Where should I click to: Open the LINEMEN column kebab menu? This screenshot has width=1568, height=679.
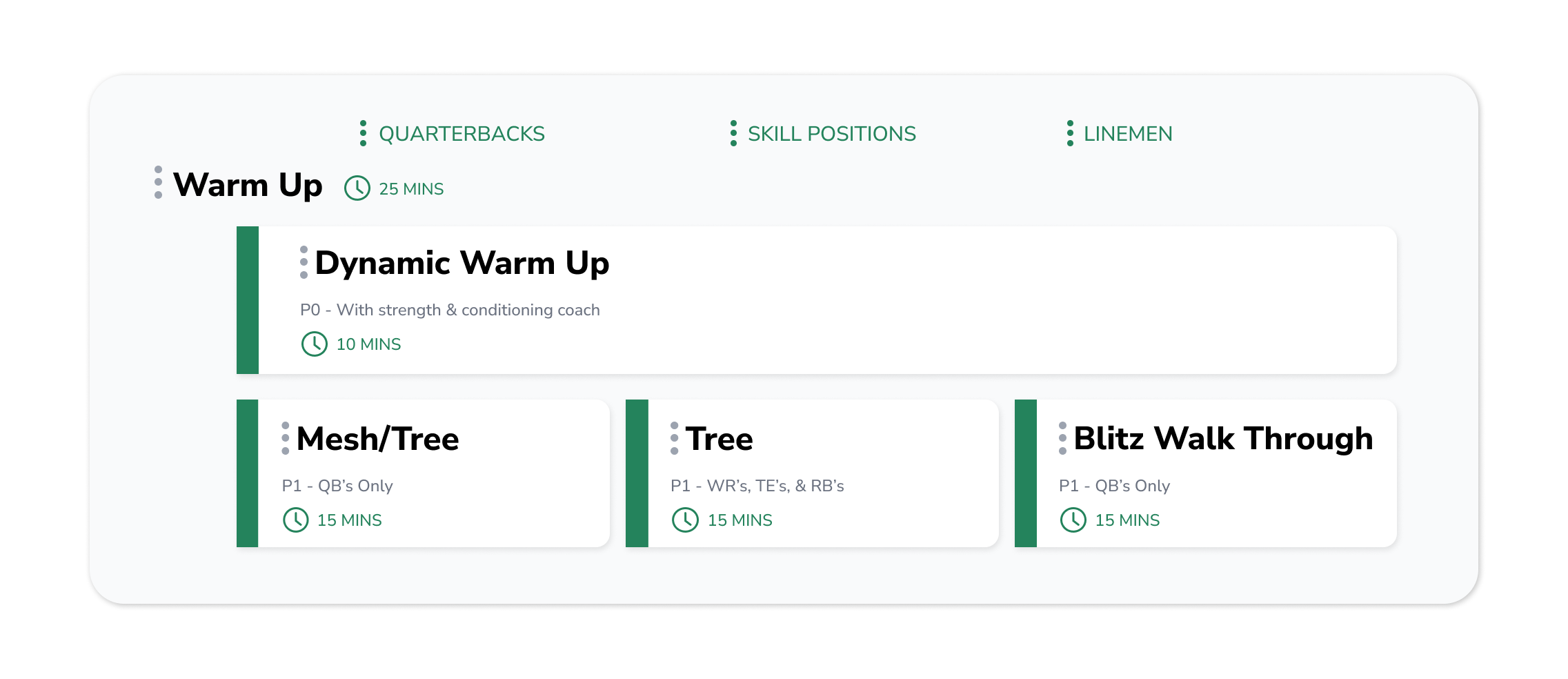click(x=1070, y=133)
